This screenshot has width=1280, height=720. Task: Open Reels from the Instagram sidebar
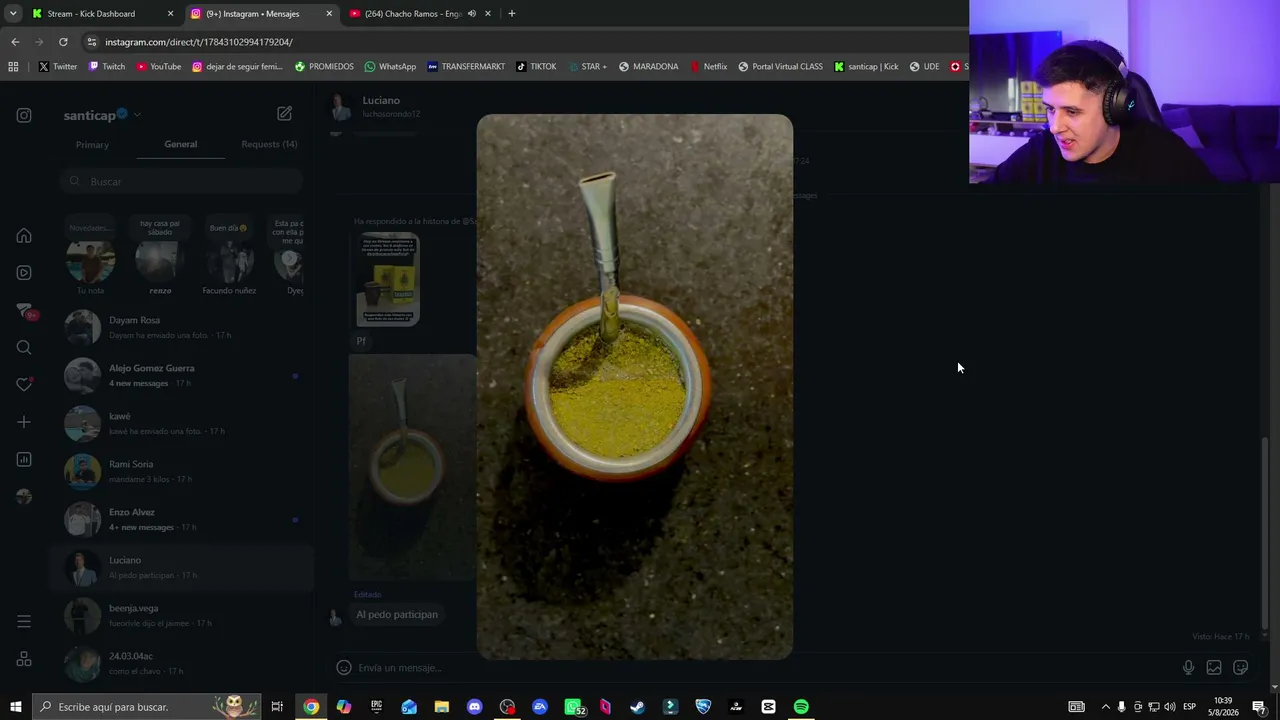pyautogui.click(x=24, y=273)
